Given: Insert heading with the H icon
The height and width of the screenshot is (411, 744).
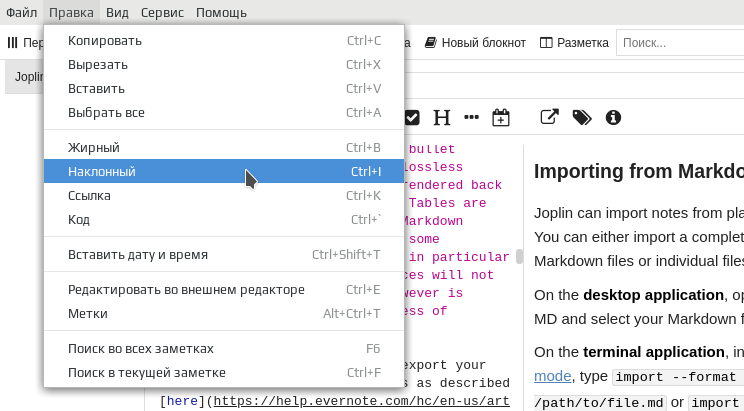Looking at the screenshot, I should [x=442, y=117].
